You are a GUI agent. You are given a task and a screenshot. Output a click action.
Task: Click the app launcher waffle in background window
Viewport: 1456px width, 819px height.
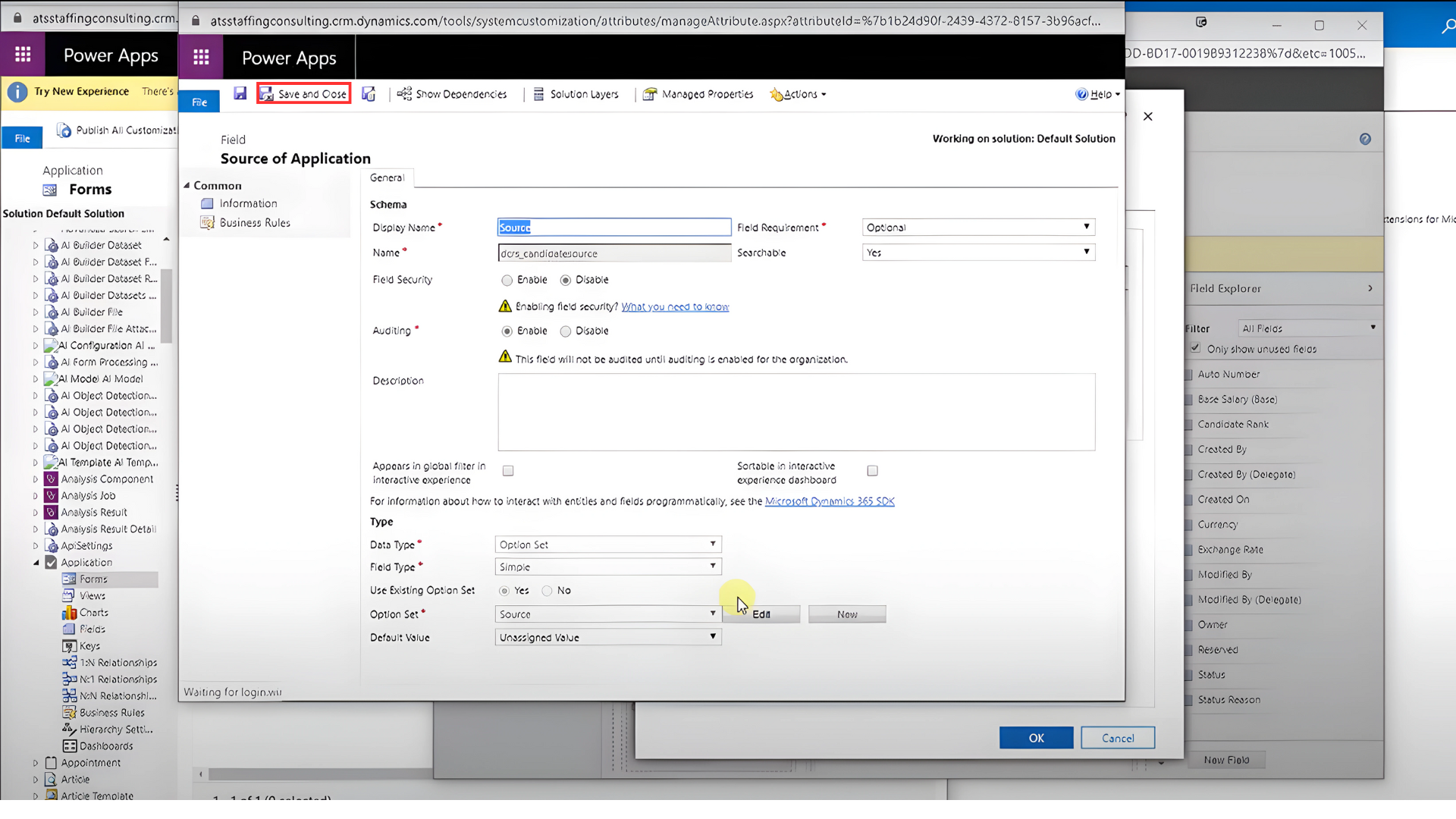coord(23,55)
